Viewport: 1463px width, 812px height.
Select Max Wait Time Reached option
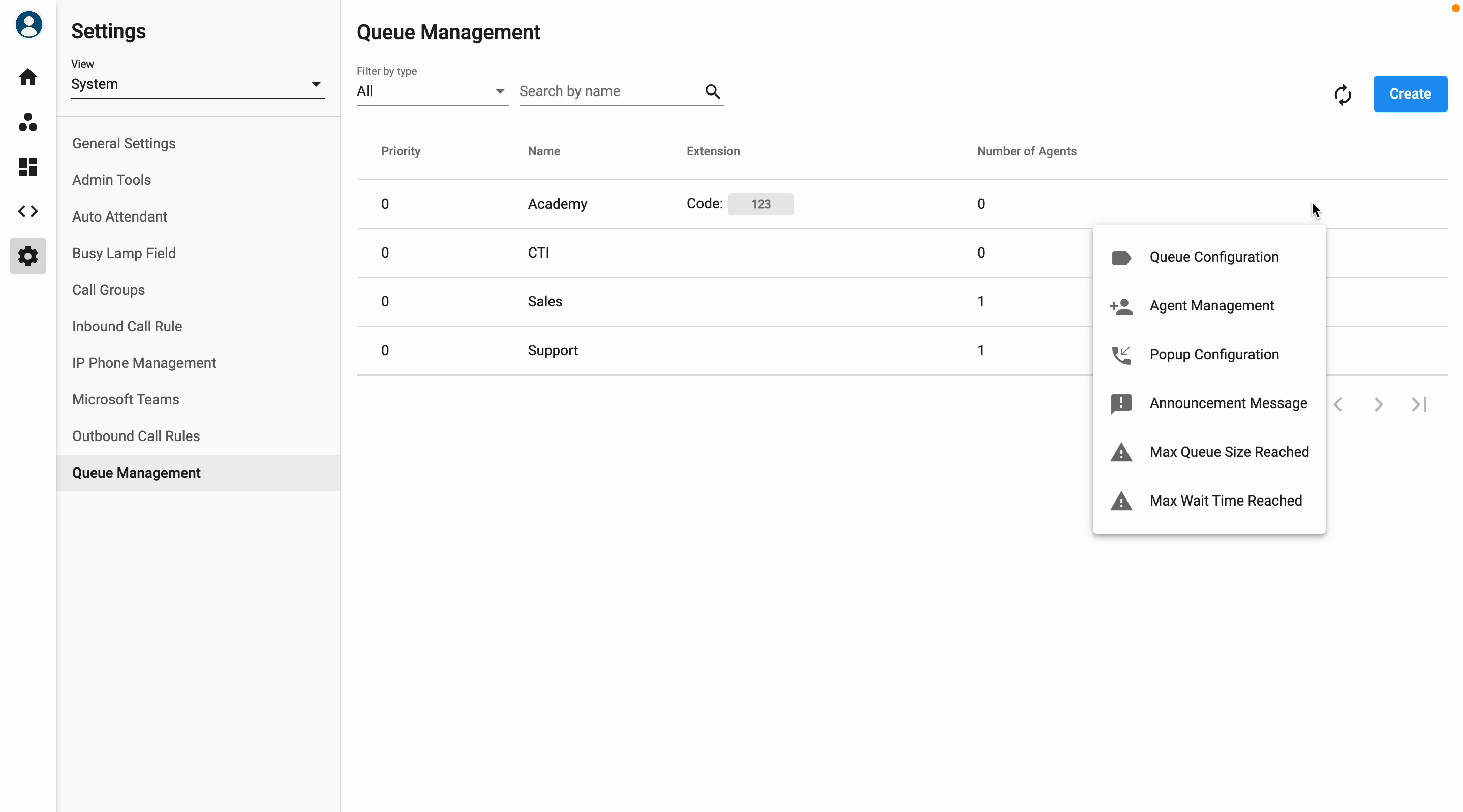click(x=1208, y=501)
